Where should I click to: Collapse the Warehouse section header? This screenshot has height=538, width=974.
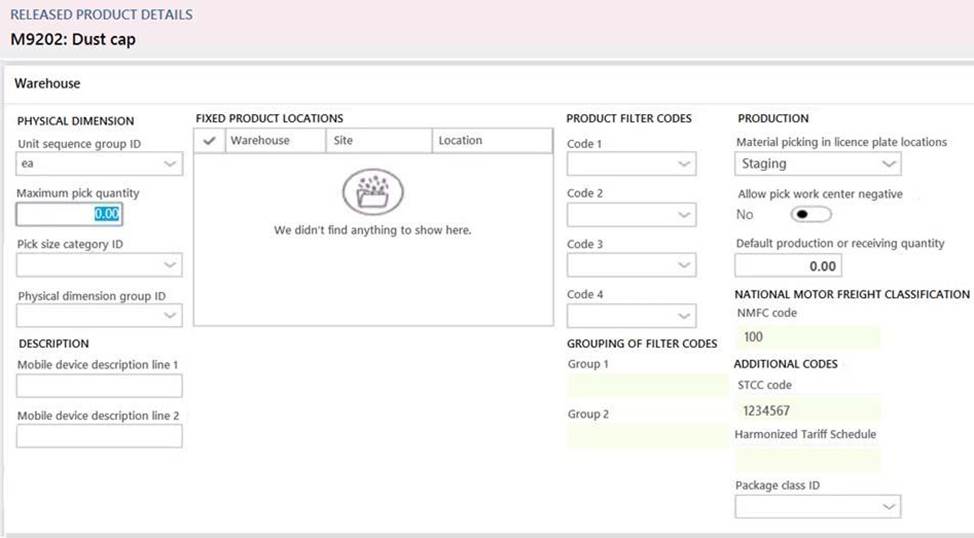48,84
